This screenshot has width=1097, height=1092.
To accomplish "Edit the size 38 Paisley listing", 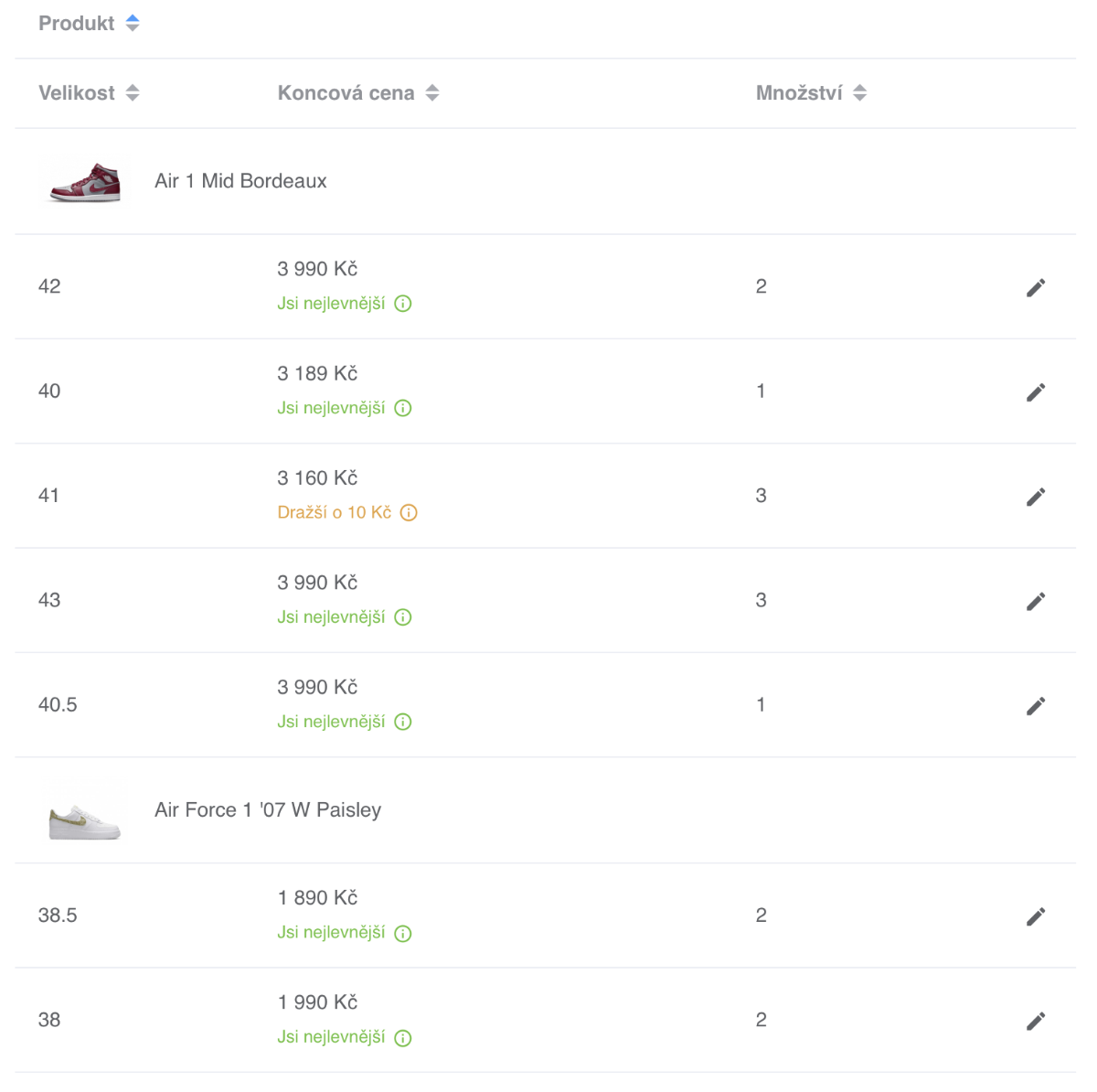I will coord(1036,1021).
